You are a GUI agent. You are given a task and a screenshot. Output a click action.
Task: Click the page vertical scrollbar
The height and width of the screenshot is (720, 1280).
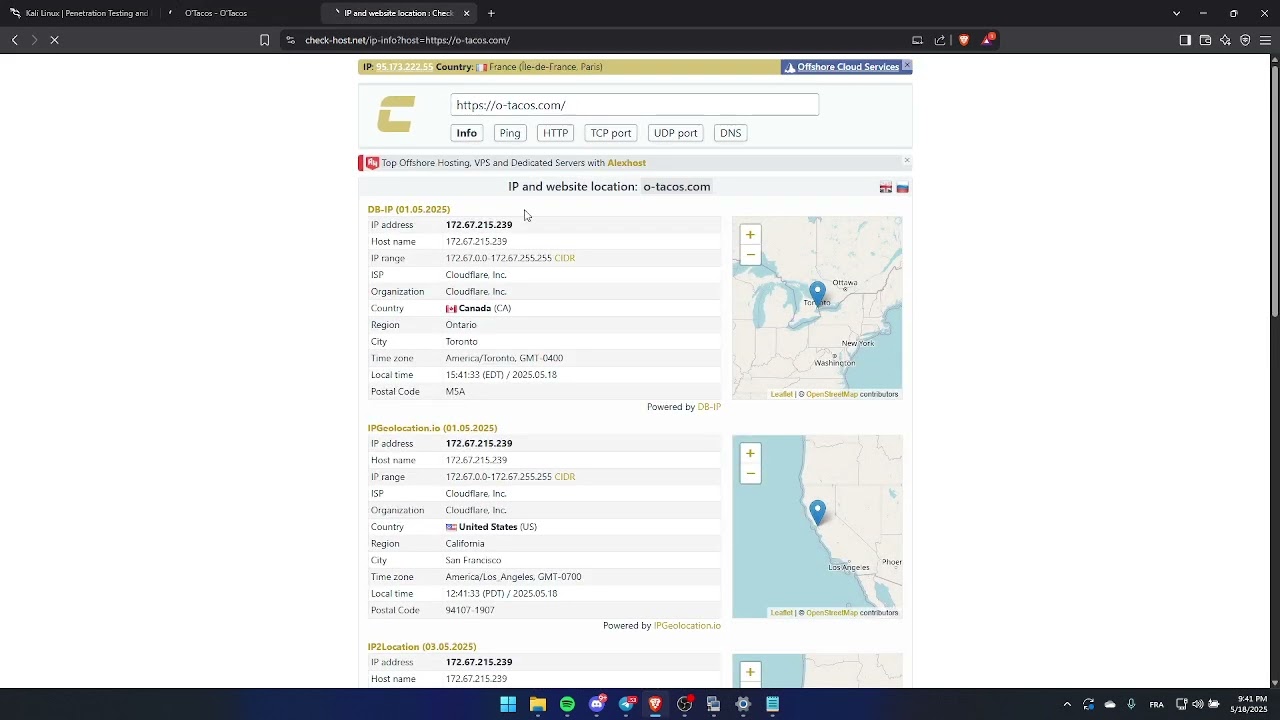1274,190
